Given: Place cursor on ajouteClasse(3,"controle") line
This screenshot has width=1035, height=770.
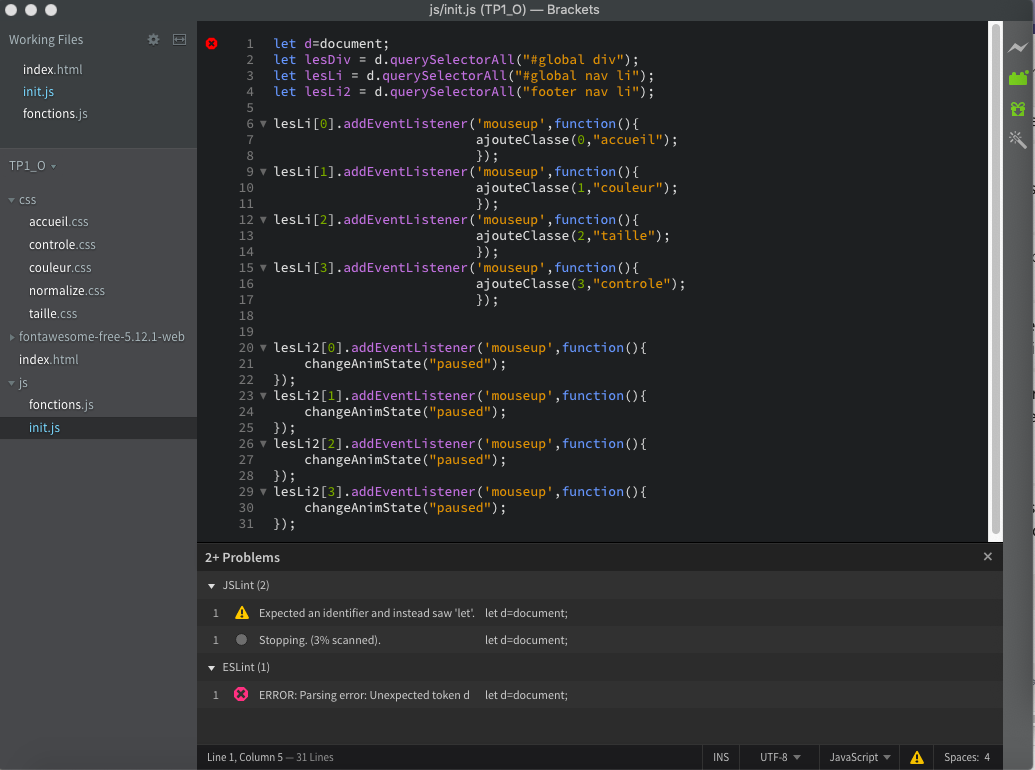Looking at the screenshot, I should pos(581,284).
